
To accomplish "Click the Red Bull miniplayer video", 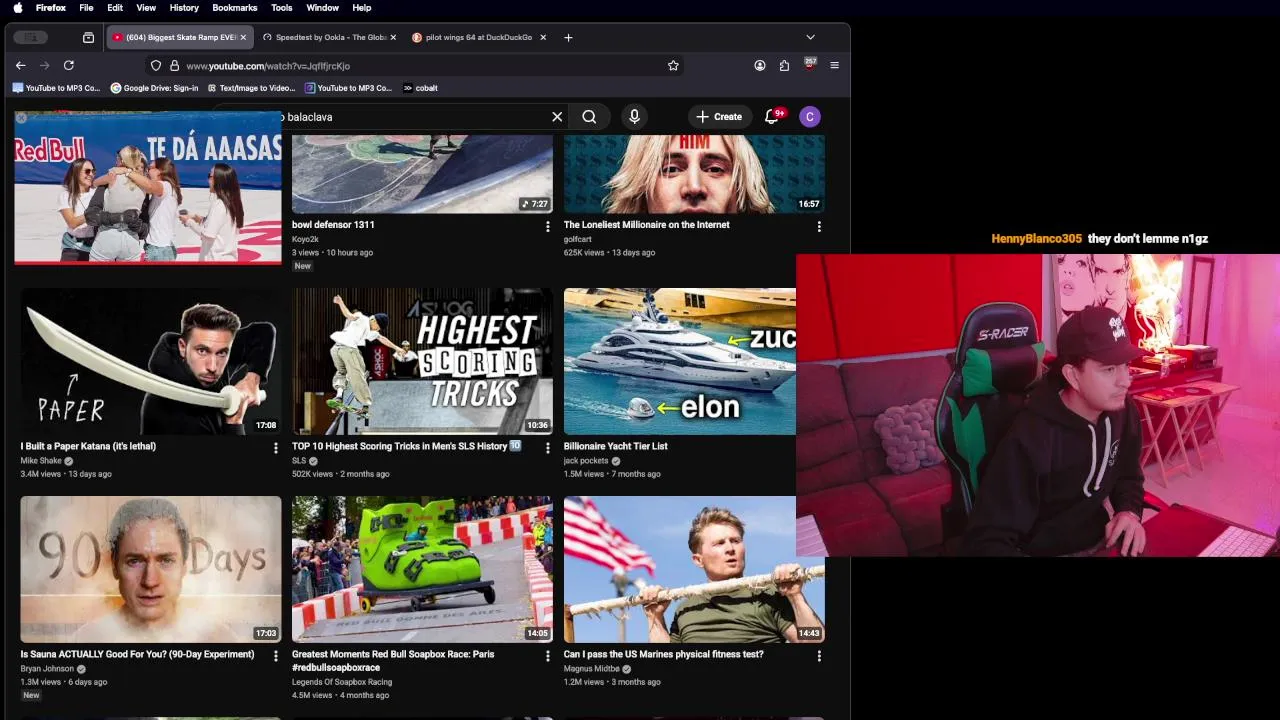I will (148, 190).
